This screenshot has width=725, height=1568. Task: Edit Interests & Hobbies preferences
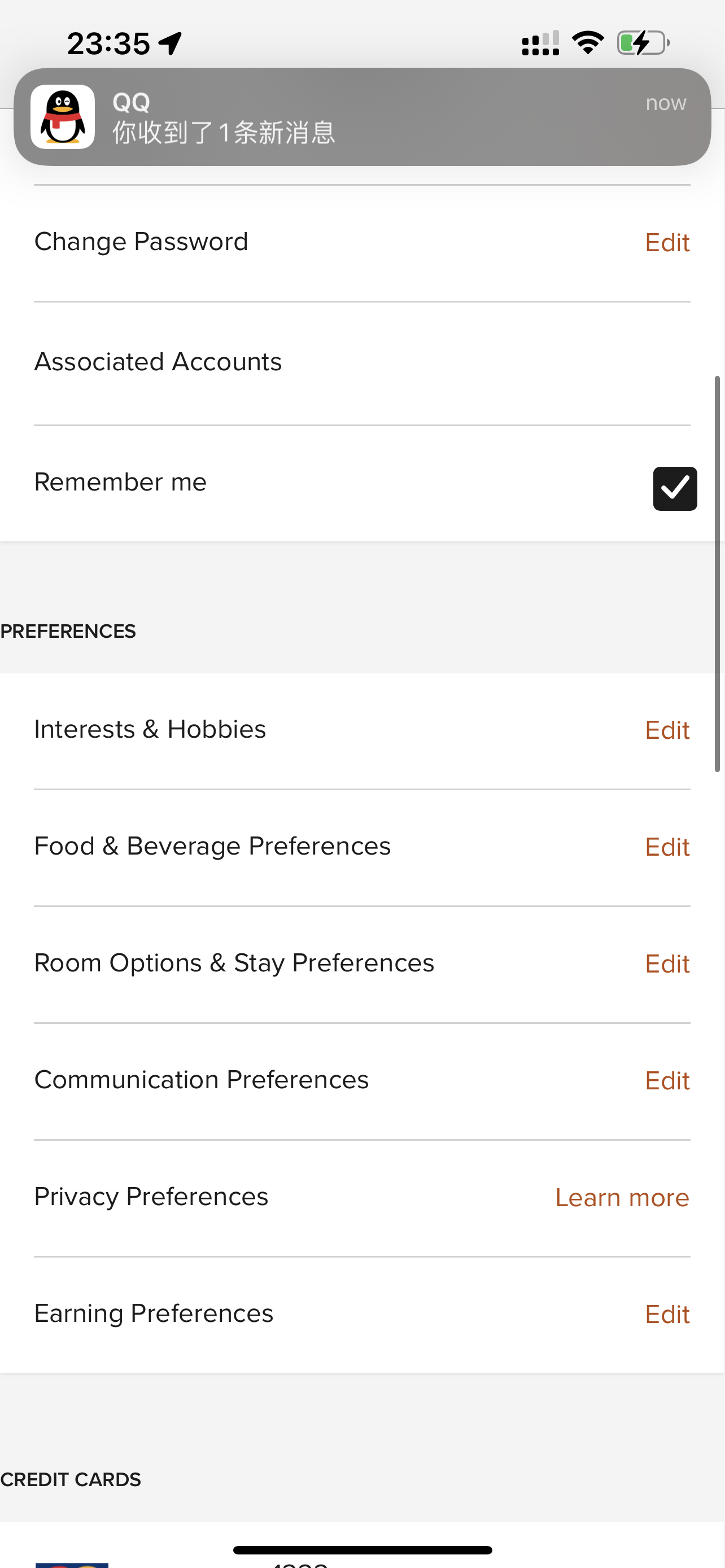(667, 730)
